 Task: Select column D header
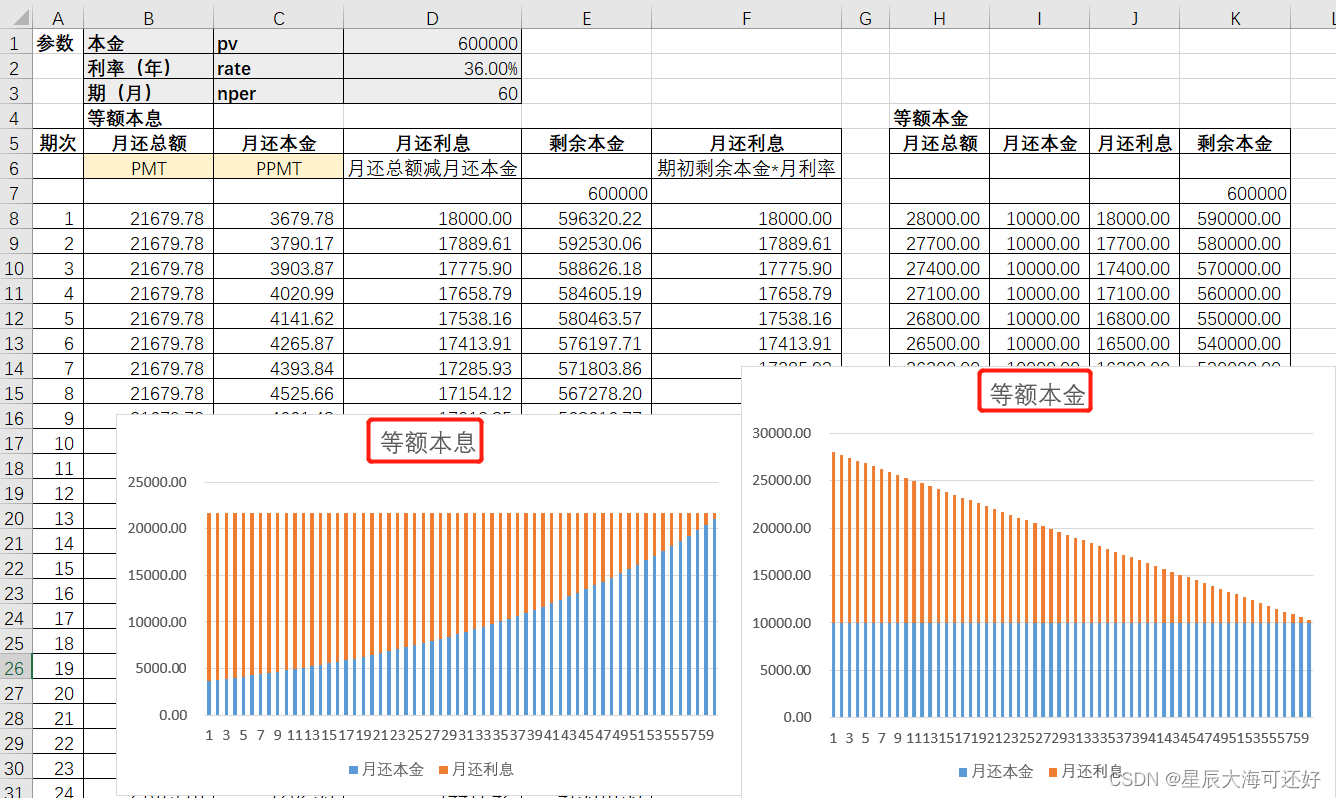(x=432, y=17)
